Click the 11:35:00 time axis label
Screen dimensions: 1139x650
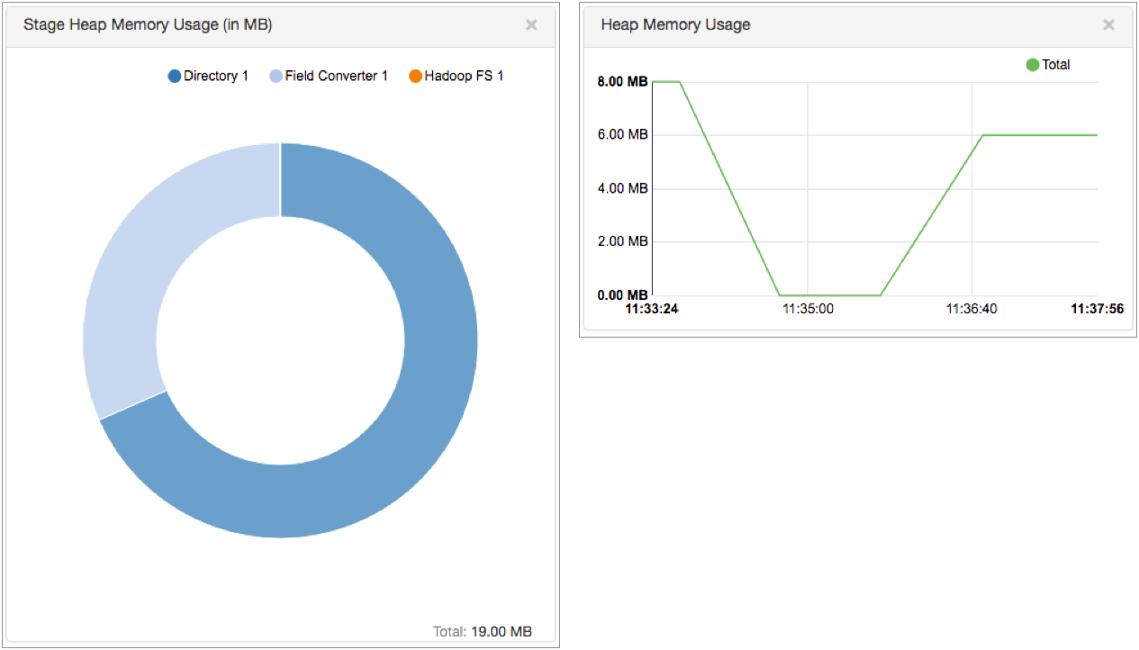pos(807,309)
